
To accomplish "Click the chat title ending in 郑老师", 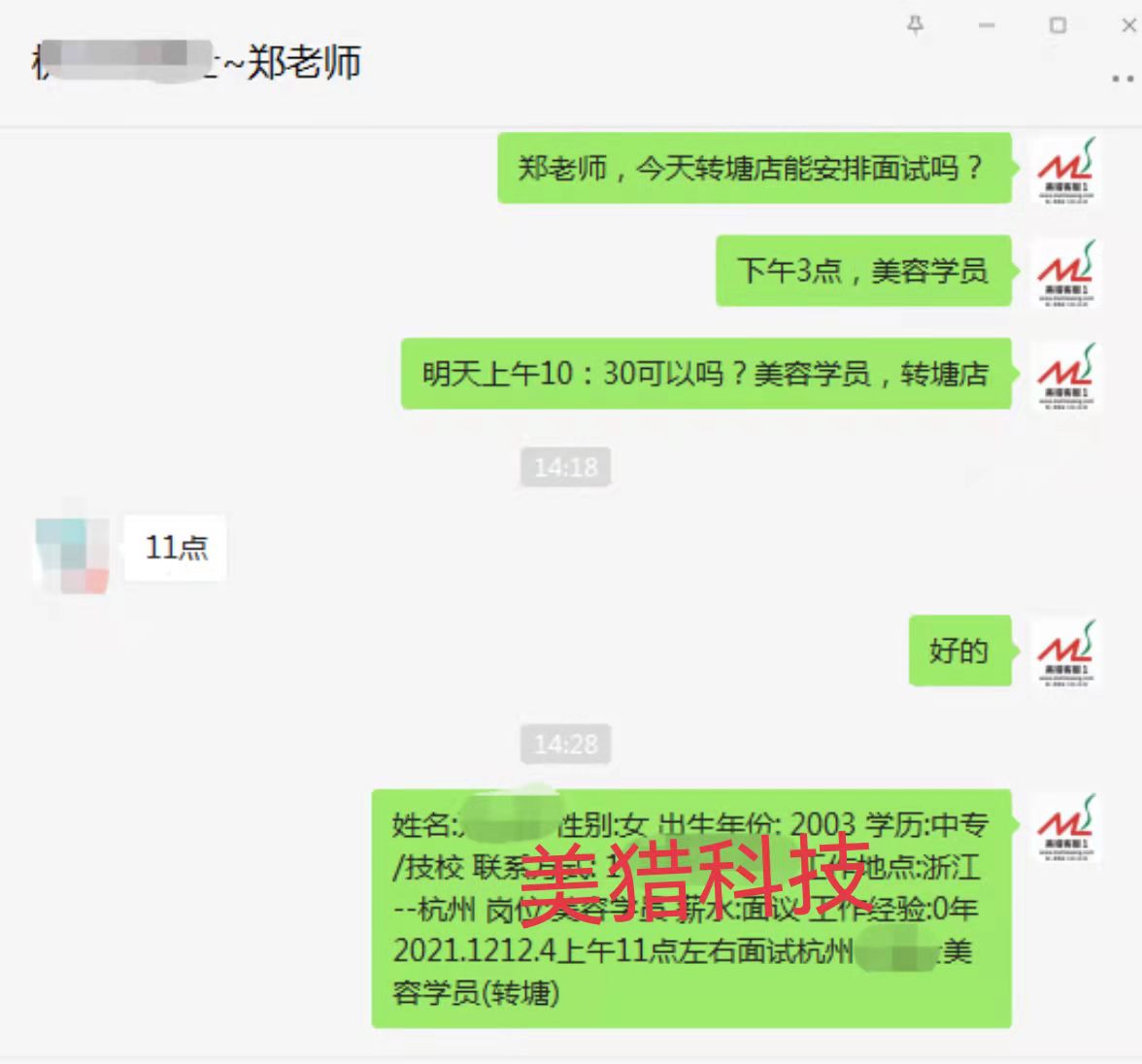I will click(x=196, y=62).
